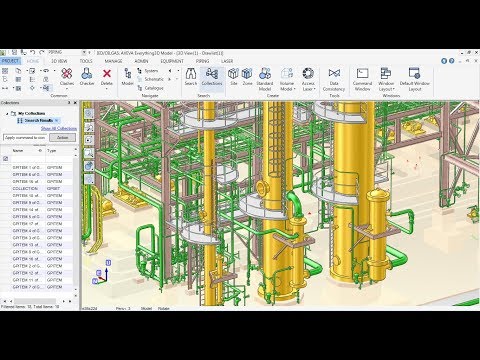The image size is (480, 360).
Task: Switch to the LASER ribbon tab
Action: pos(227,61)
